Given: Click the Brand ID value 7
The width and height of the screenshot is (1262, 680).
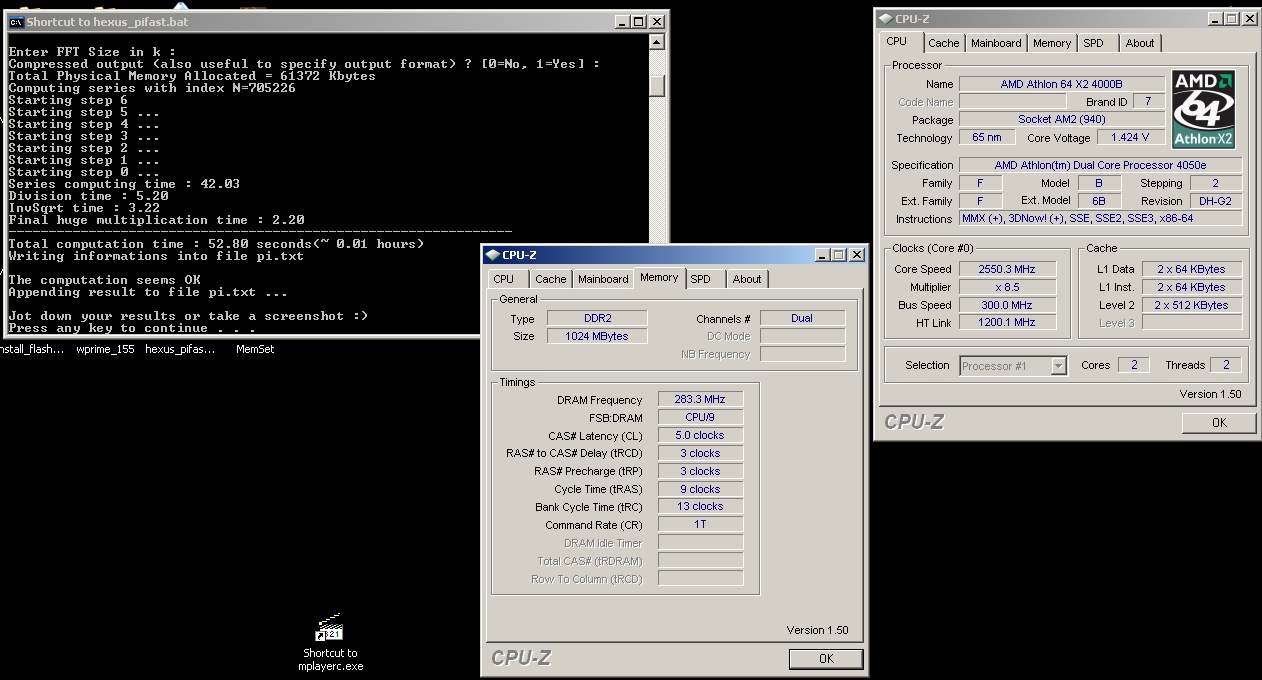Looking at the screenshot, I should click(1148, 102).
